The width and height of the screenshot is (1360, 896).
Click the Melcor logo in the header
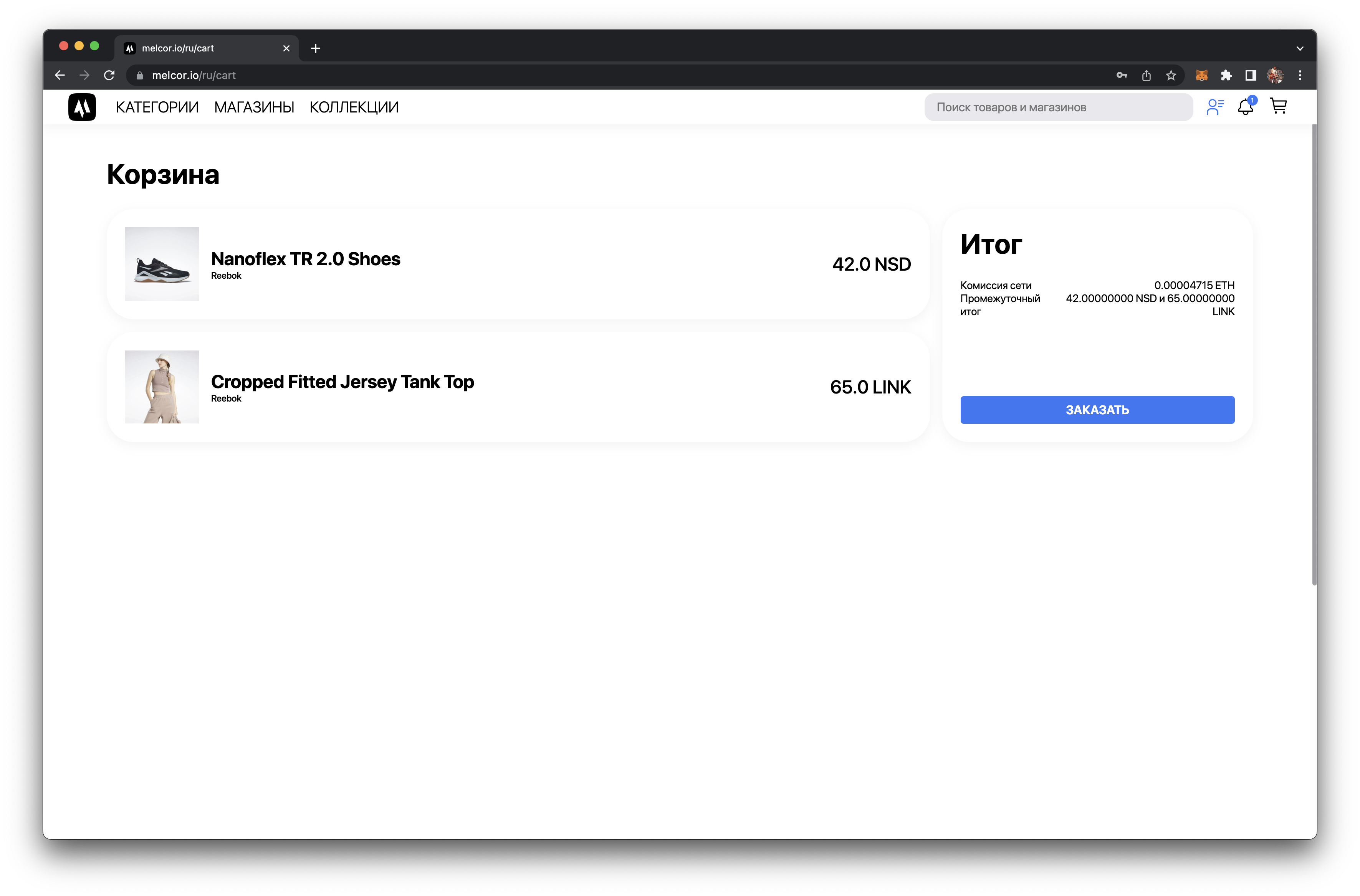pos(82,107)
